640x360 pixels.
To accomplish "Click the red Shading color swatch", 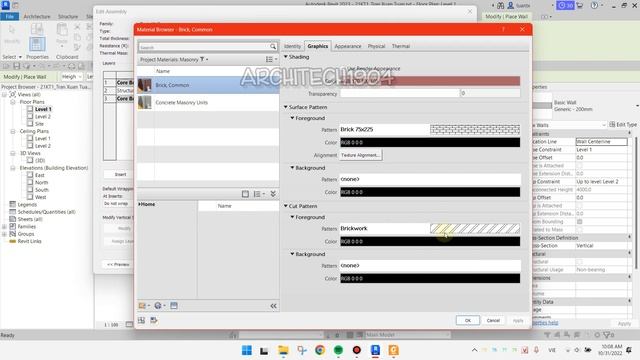I will pos(430,81).
